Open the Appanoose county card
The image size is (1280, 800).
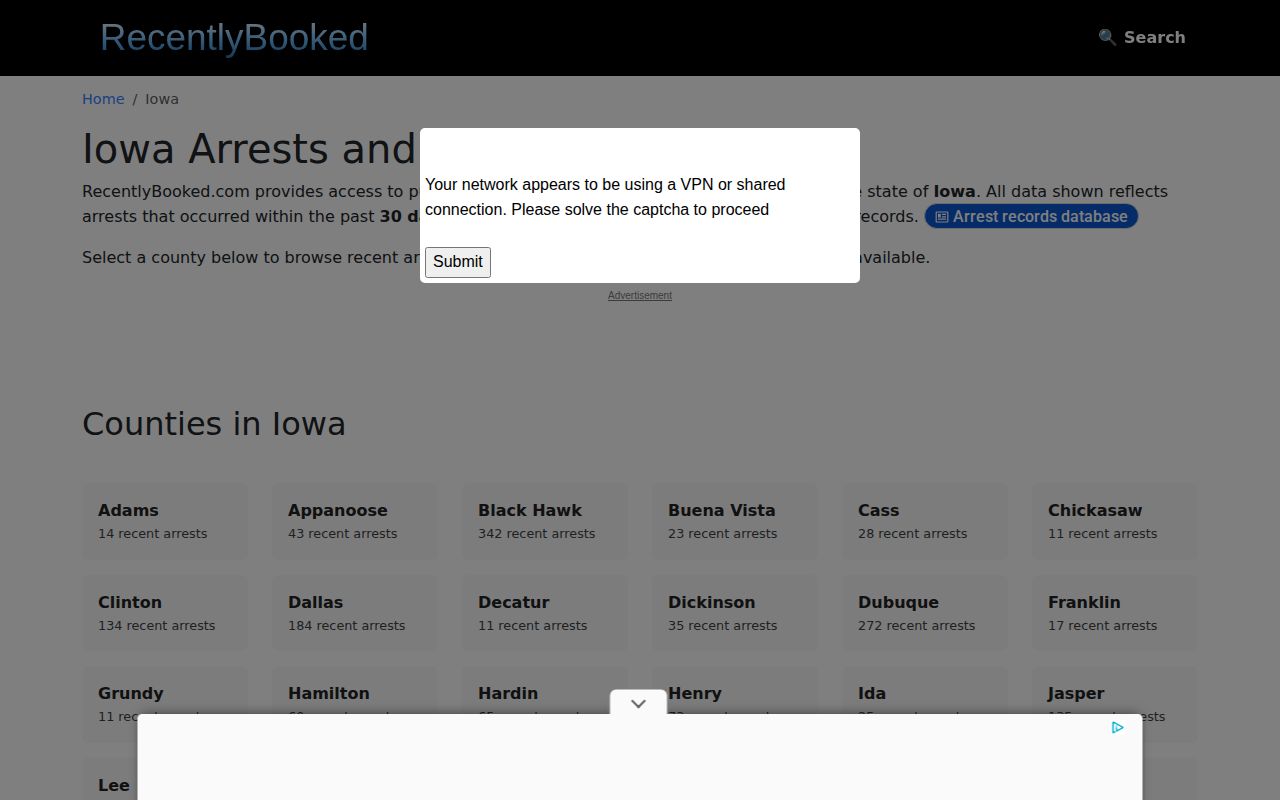tap(355, 520)
